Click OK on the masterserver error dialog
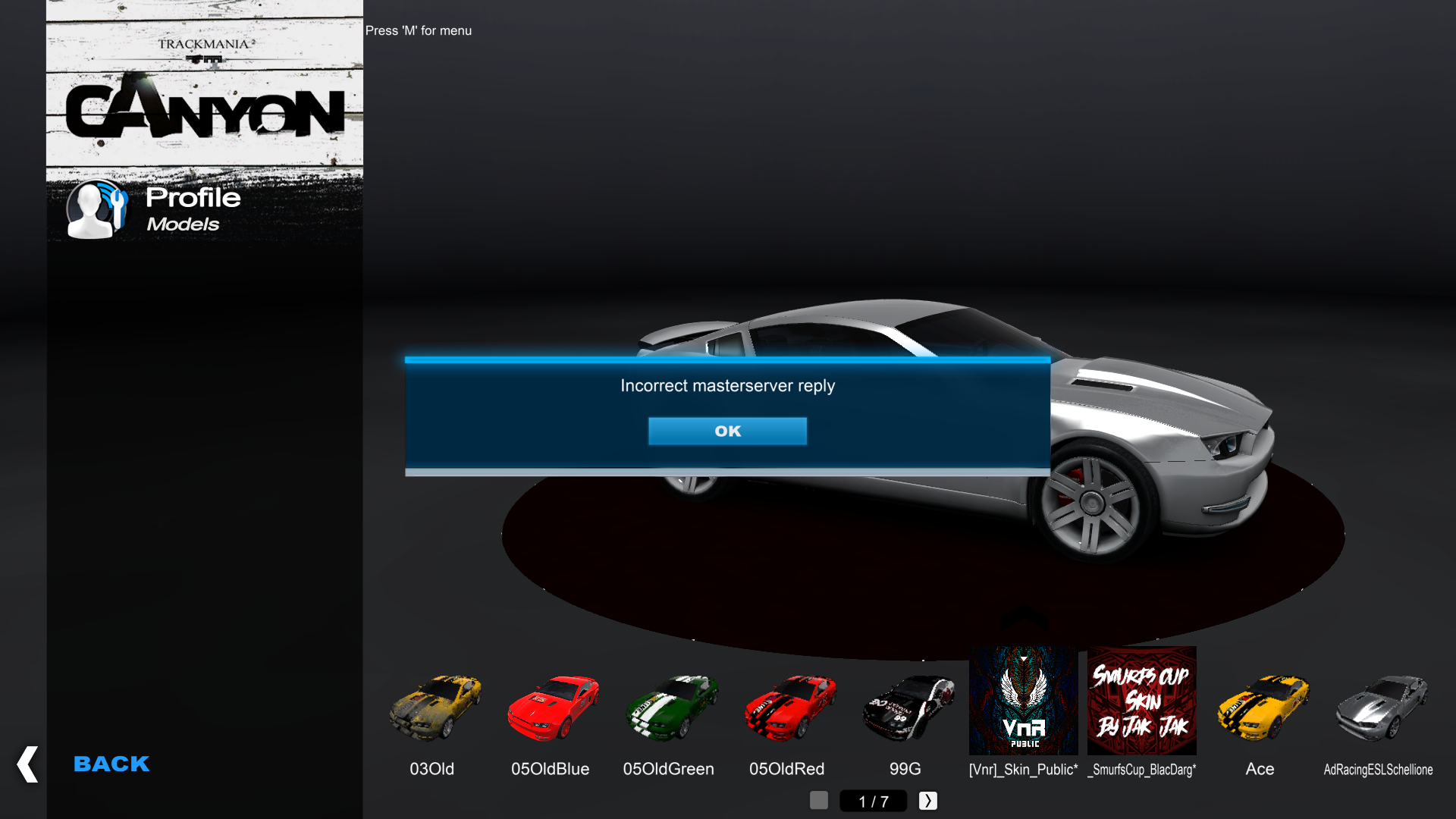 pyautogui.click(x=727, y=431)
